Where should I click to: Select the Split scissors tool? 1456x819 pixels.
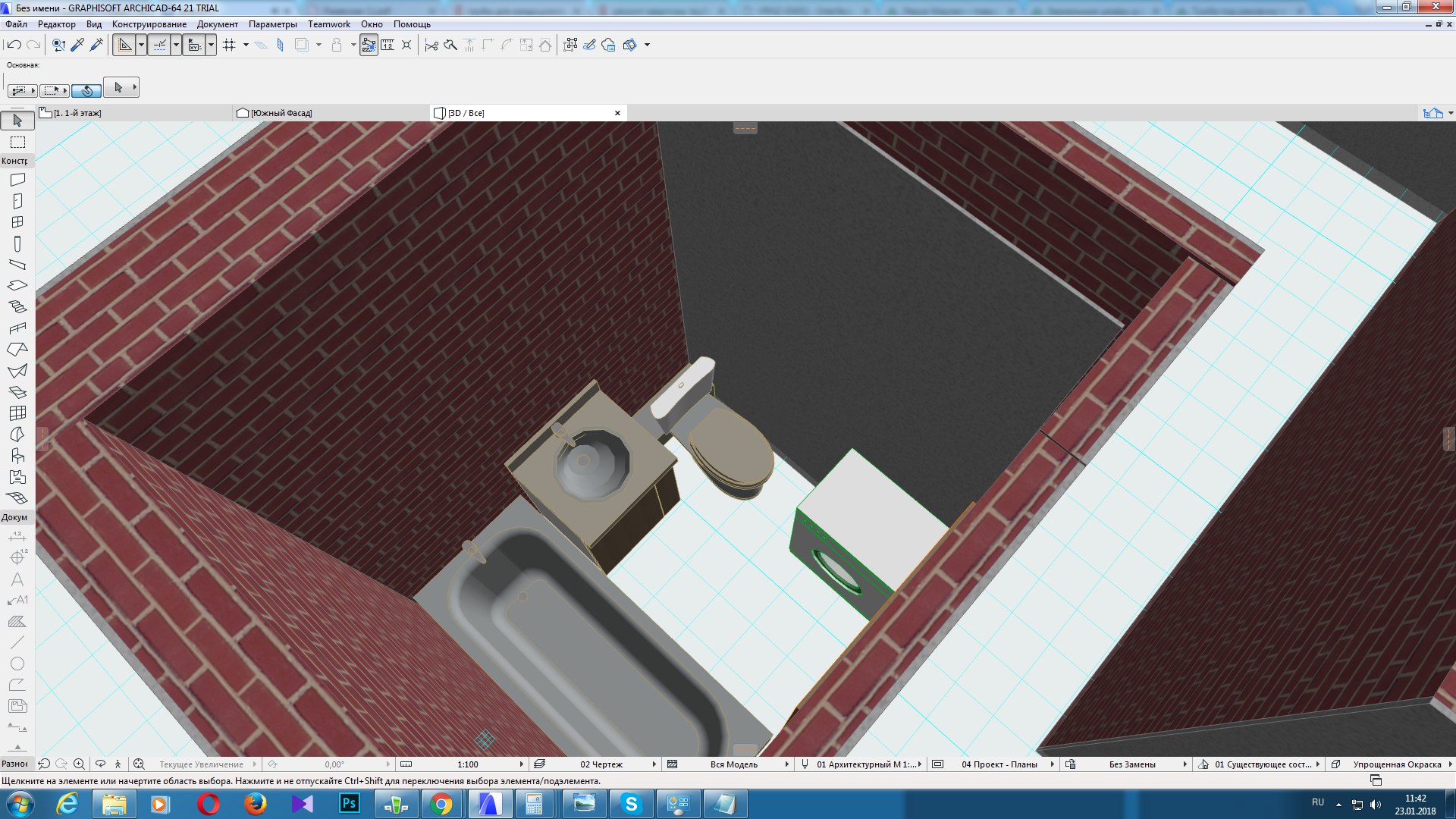[x=431, y=45]
